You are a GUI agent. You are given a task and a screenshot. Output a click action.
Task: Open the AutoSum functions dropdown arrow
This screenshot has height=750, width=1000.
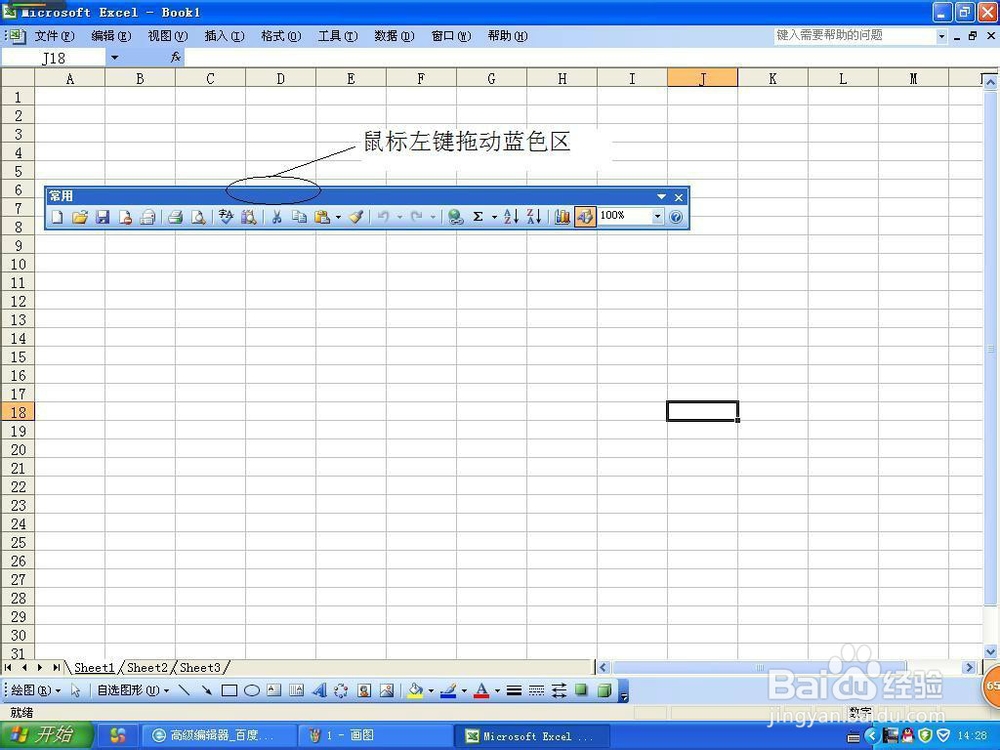tap(494, 217)
